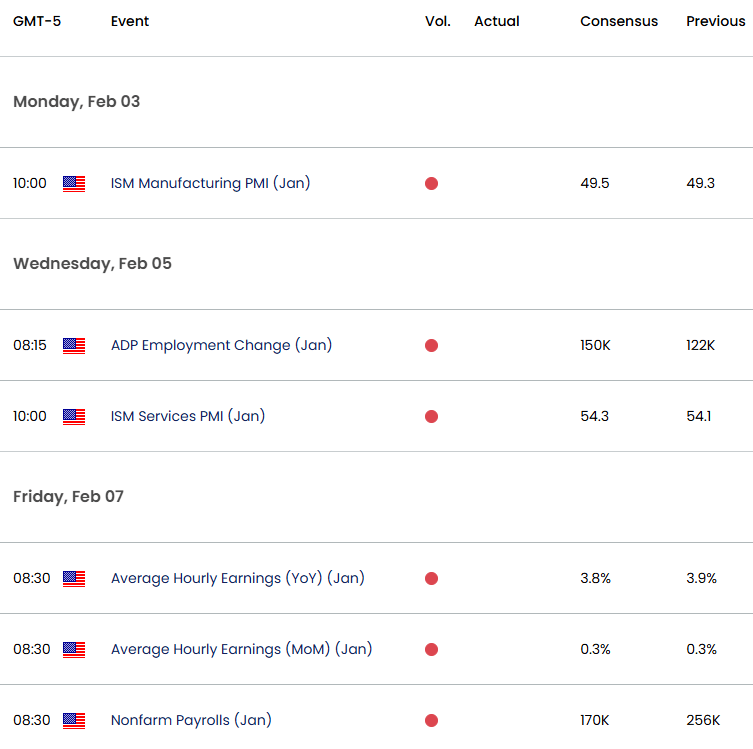753x749 pixels.
Task: Select the Monday, Feb 03 date row
Action: 77,102
